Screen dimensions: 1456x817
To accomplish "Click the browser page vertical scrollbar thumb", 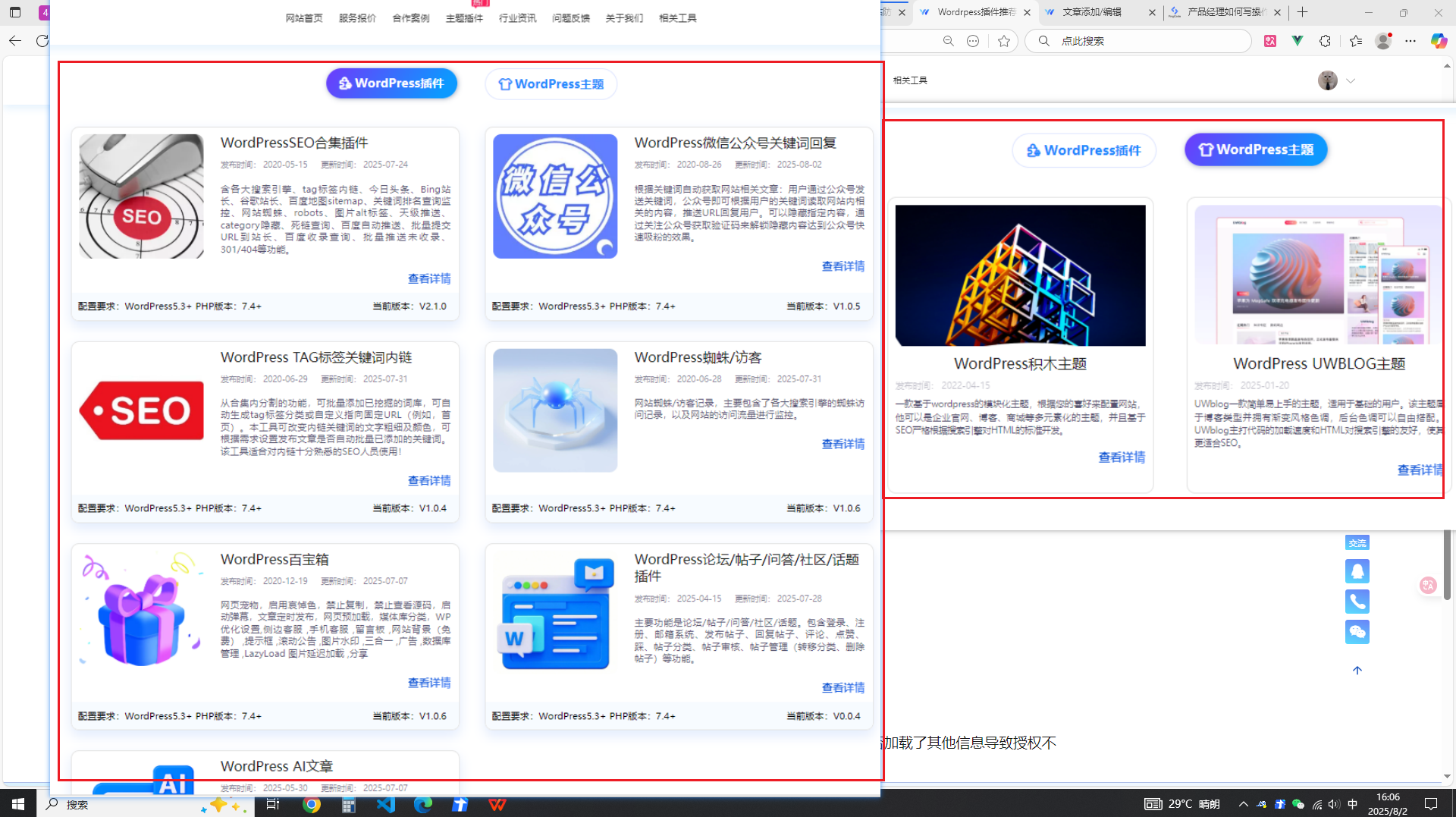I will (x=1447, y=565).
